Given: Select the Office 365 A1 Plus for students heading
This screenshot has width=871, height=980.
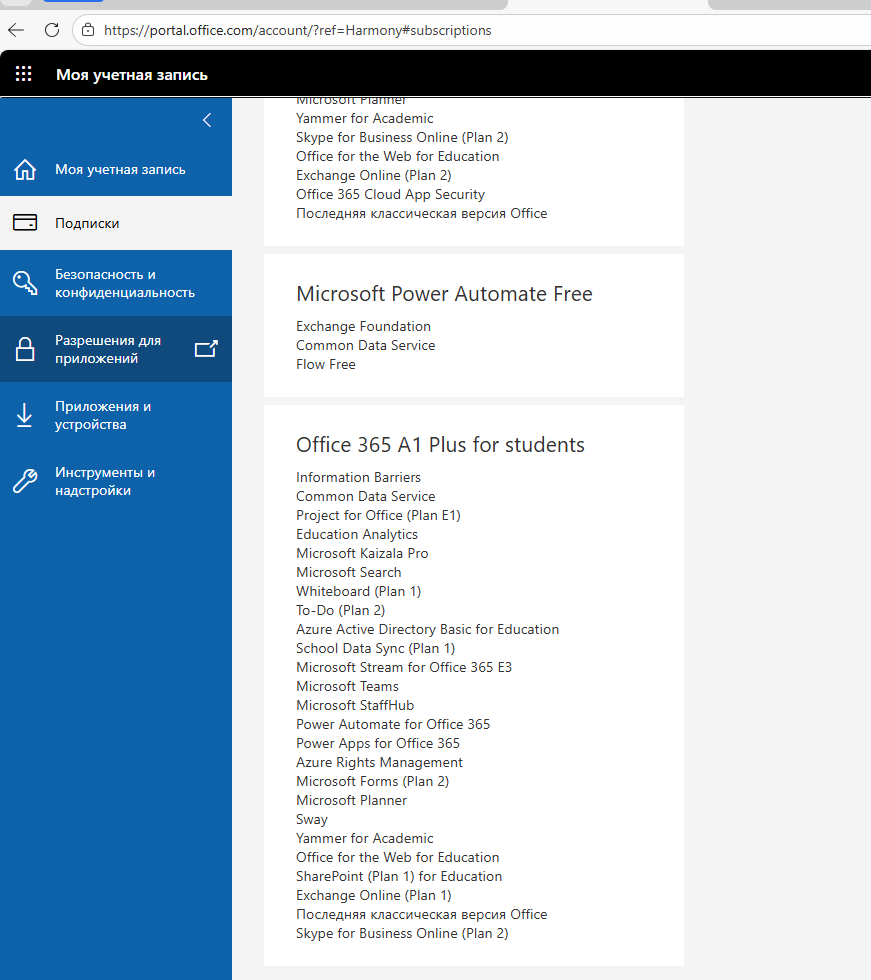Looking at the screenshot, I should click(440, 445).
